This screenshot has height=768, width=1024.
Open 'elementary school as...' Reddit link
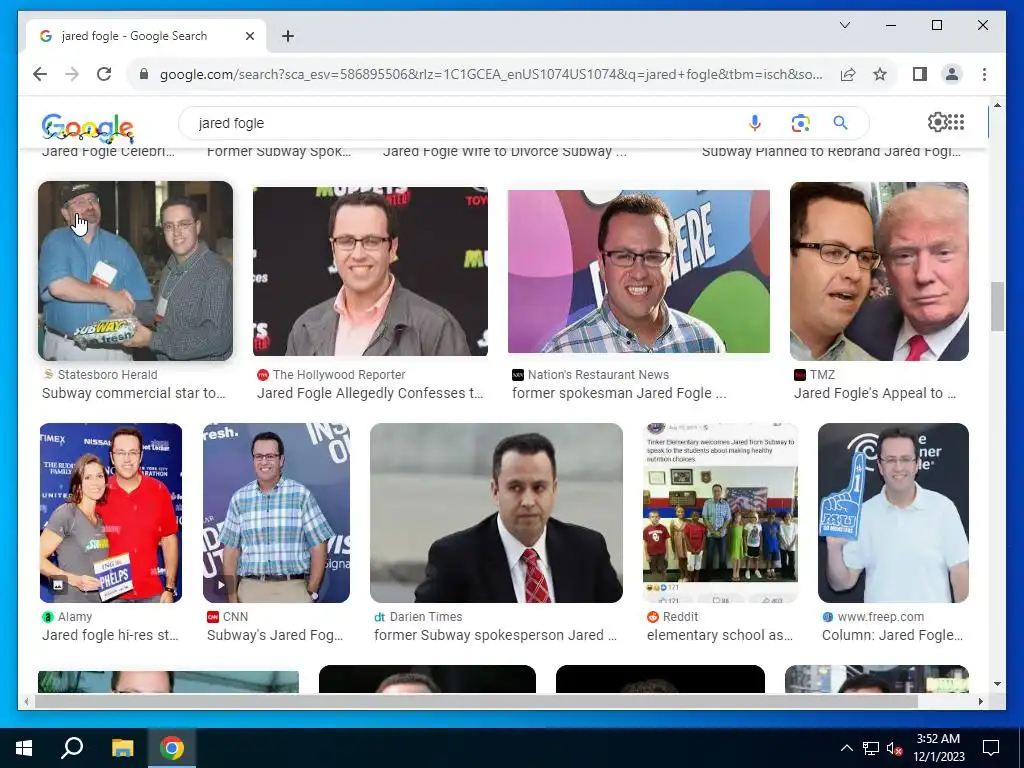click(720, 635)
